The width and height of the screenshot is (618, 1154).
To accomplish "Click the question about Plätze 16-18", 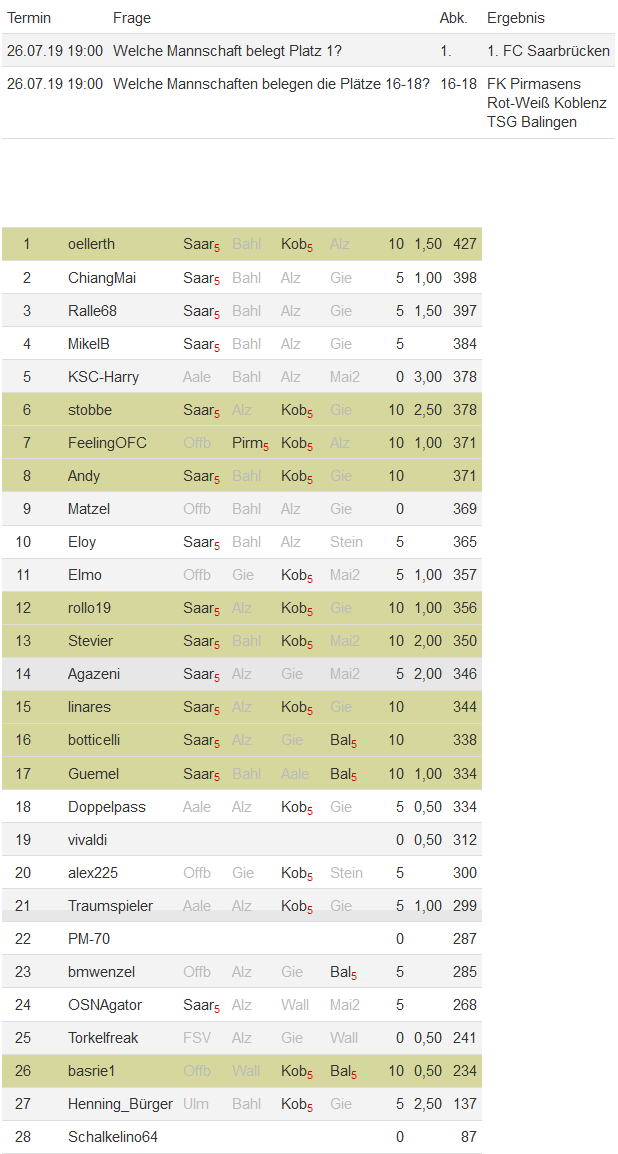I will click(x=271, y=83).
